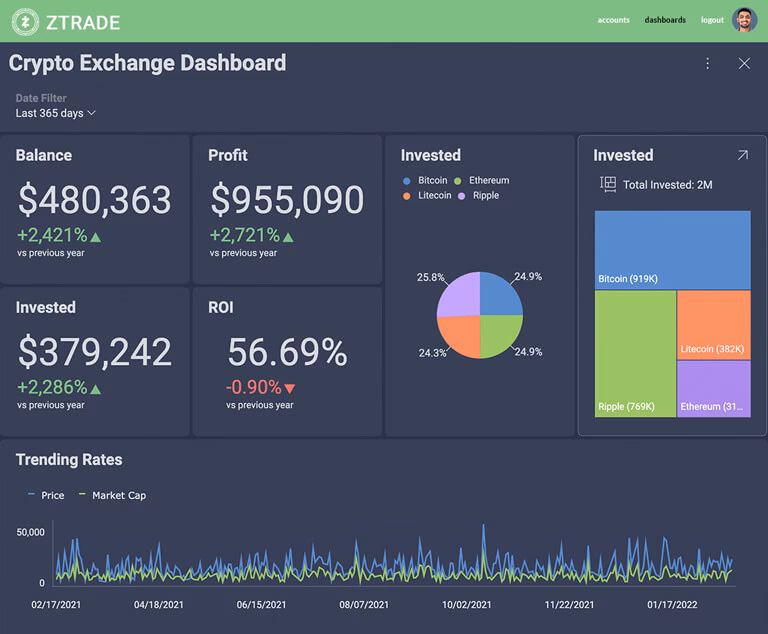This screenshot has width=768, height=634.
Task: Click the ZTRADE logo icon
Action: coord(25,21)
